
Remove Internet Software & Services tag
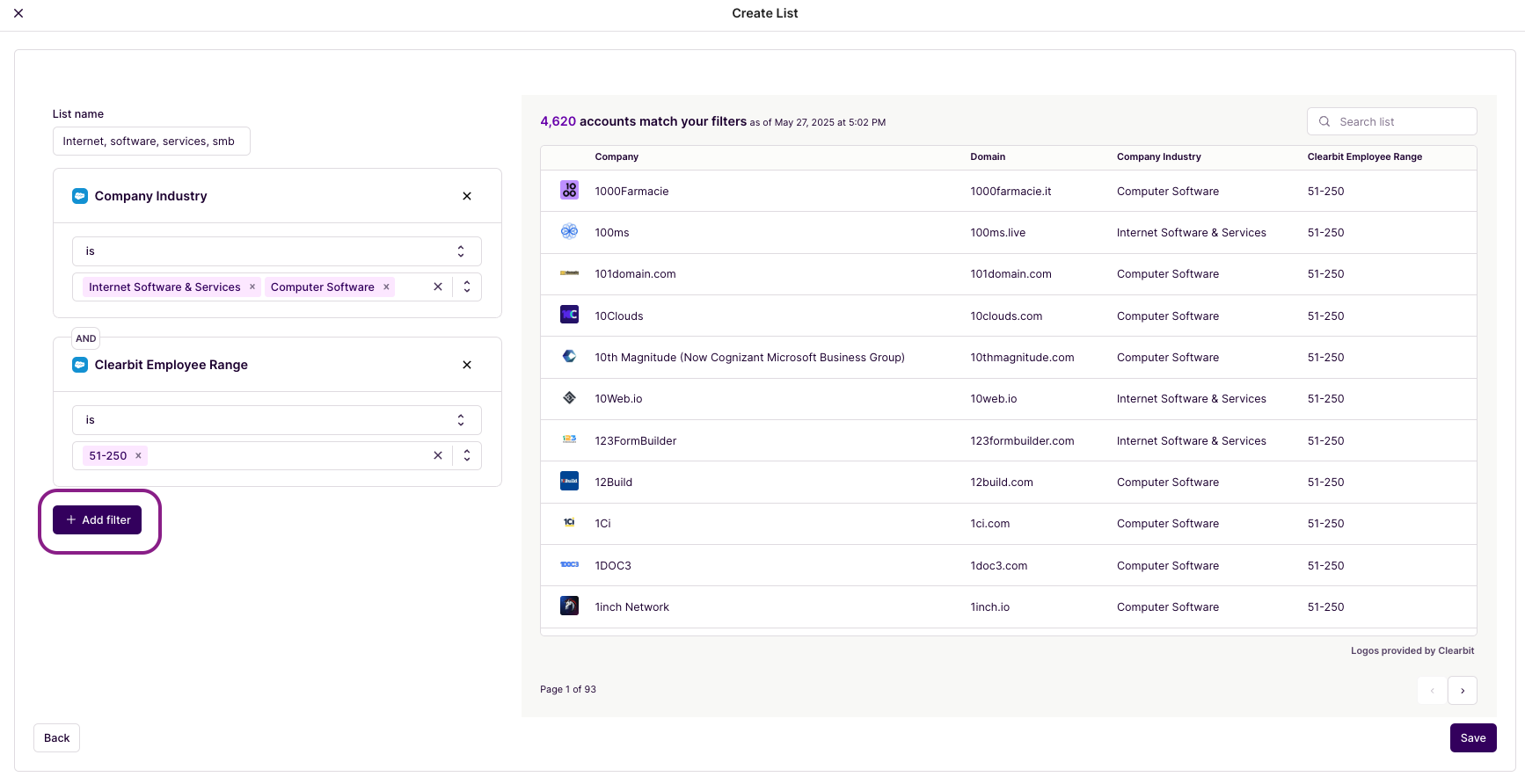tap(252, 287)
